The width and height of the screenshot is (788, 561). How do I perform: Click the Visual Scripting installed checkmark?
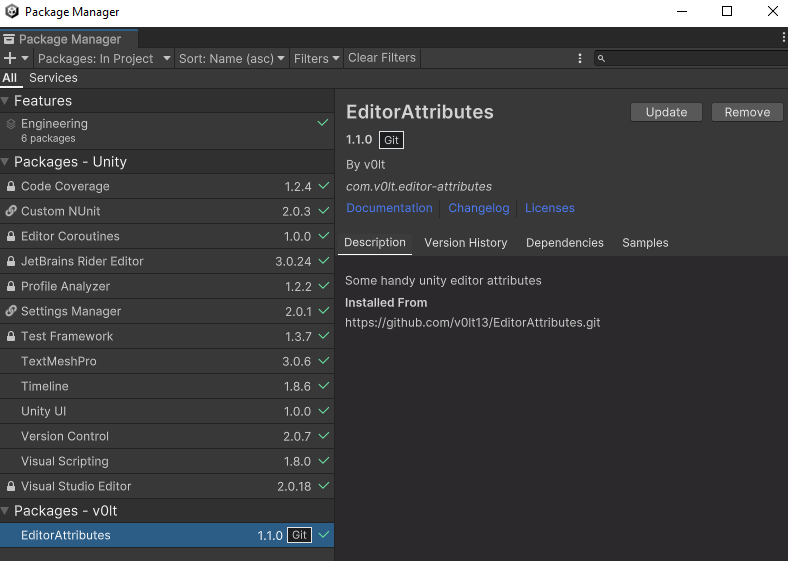324,460
